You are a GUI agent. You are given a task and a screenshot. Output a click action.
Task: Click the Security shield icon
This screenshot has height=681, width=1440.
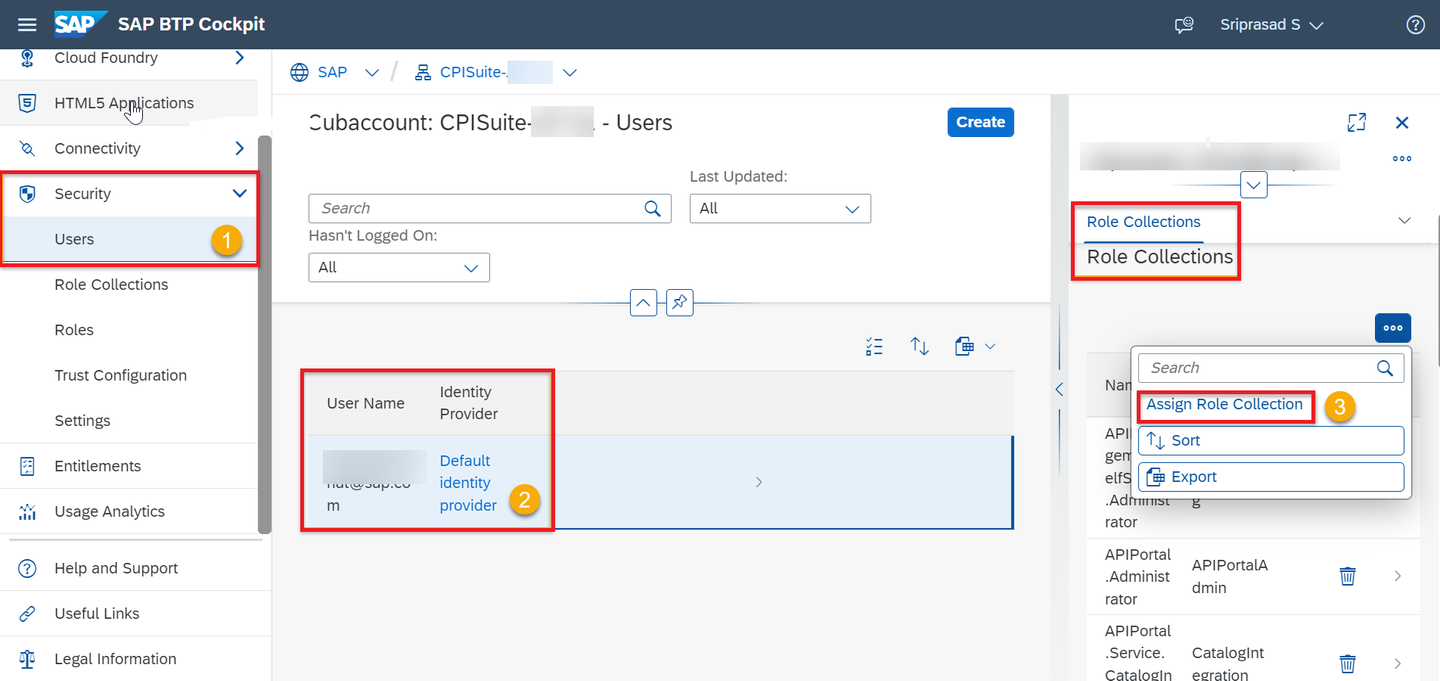pyautogui.click(x=28, y=194)
